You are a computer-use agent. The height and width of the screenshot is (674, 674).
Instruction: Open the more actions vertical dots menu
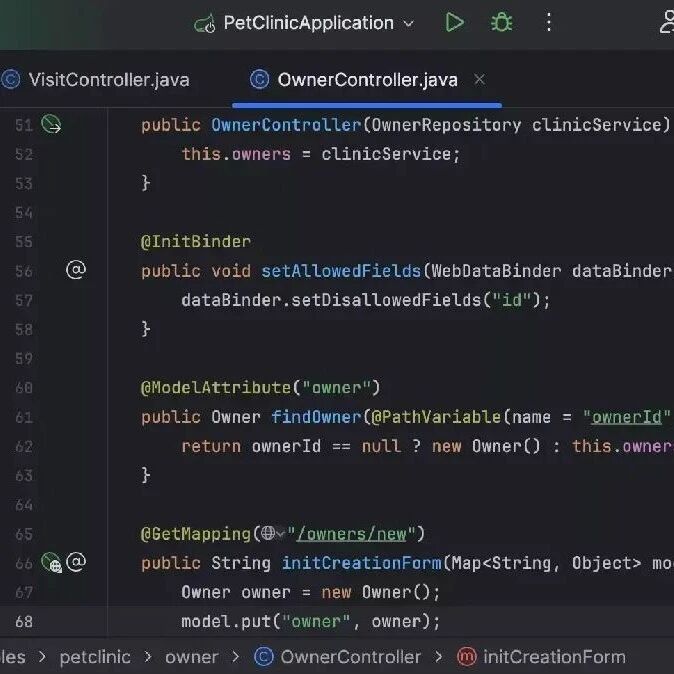pyautogui.click(x=548, y=22)
